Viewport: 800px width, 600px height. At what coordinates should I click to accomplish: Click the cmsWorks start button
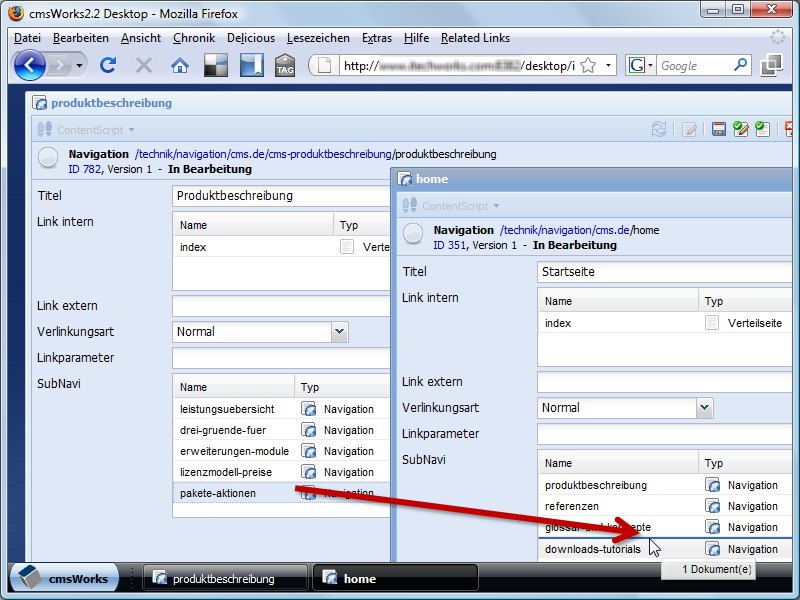(x=64, y=578)
